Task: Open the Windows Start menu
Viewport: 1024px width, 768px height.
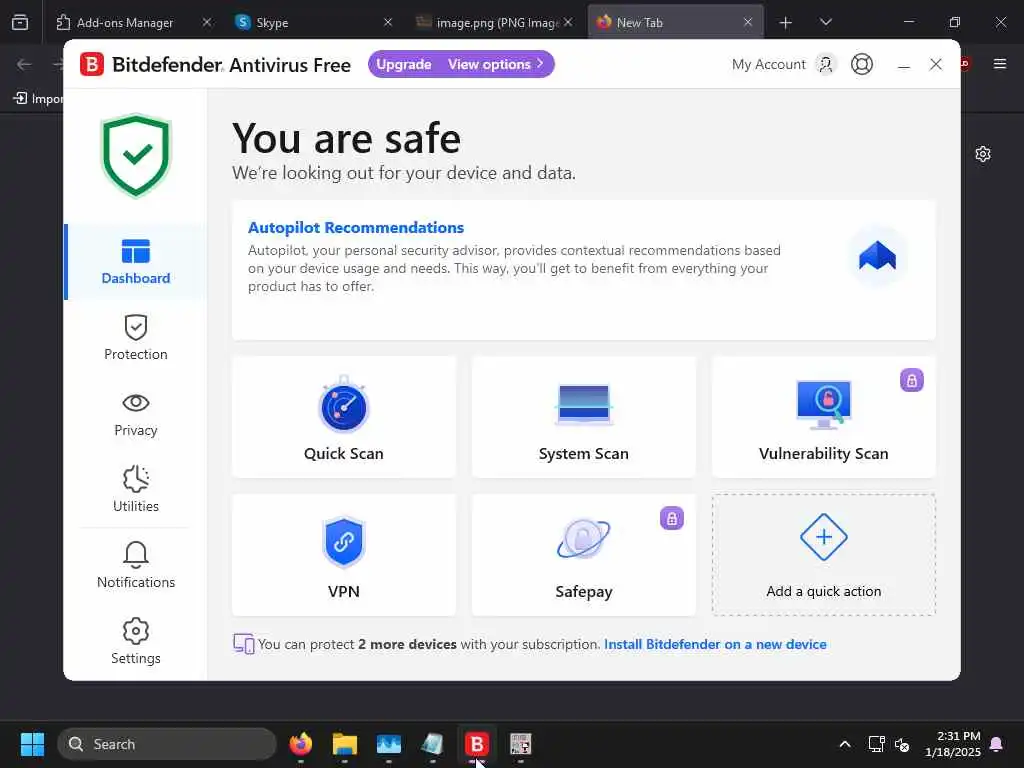Action: pos(32,744)
